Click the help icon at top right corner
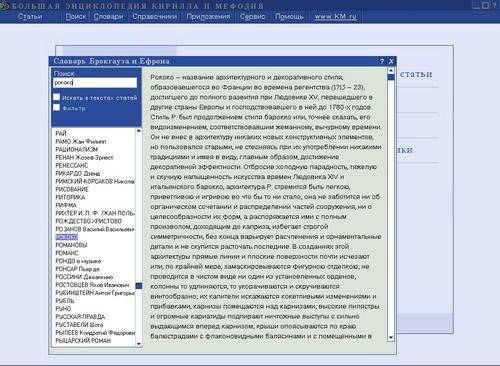 click(x=495, y=5)
